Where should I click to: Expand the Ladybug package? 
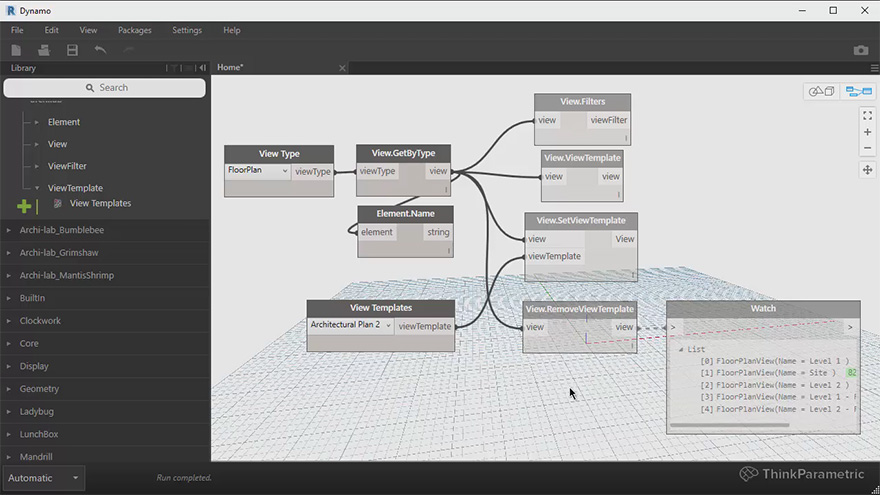8,411
